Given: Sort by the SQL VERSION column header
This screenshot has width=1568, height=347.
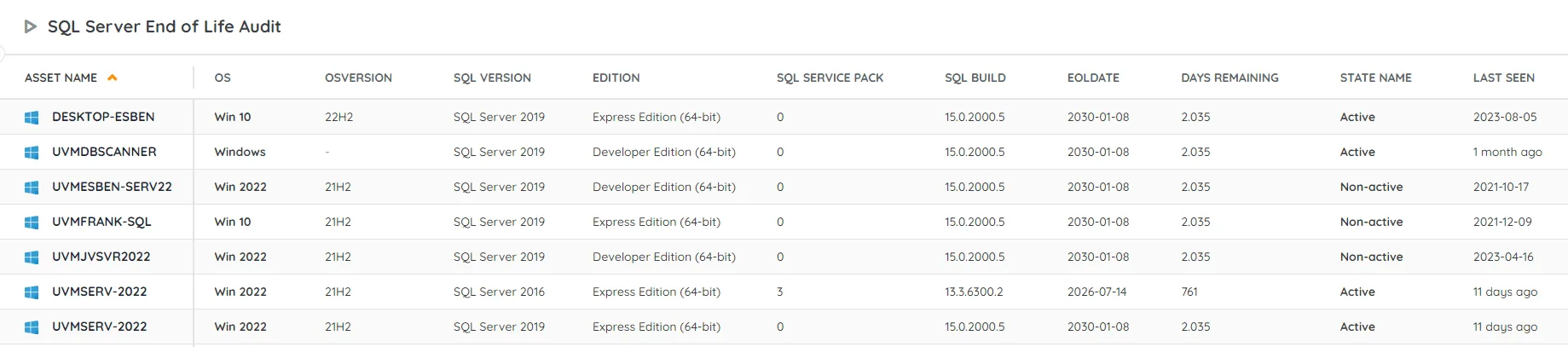Looking at the screenshot, I should (x=492, y=78).
